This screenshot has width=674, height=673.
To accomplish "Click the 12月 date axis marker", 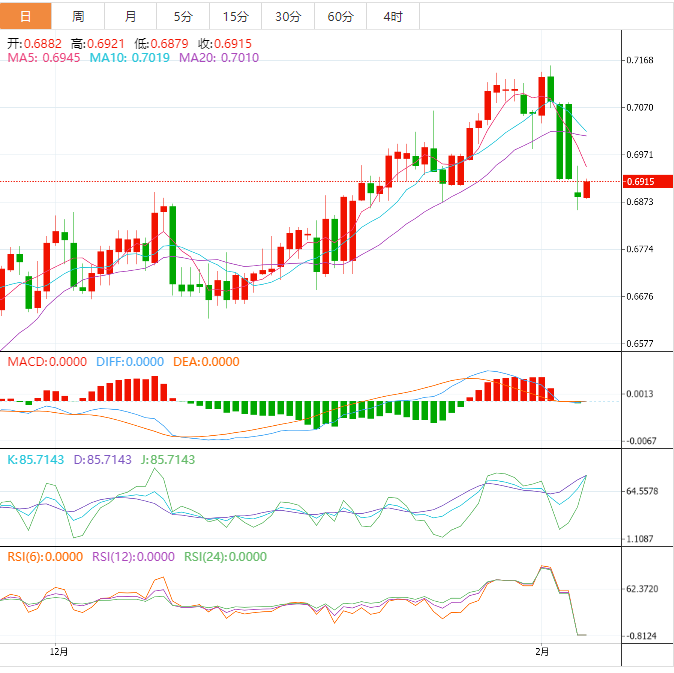I will point(59,652).
